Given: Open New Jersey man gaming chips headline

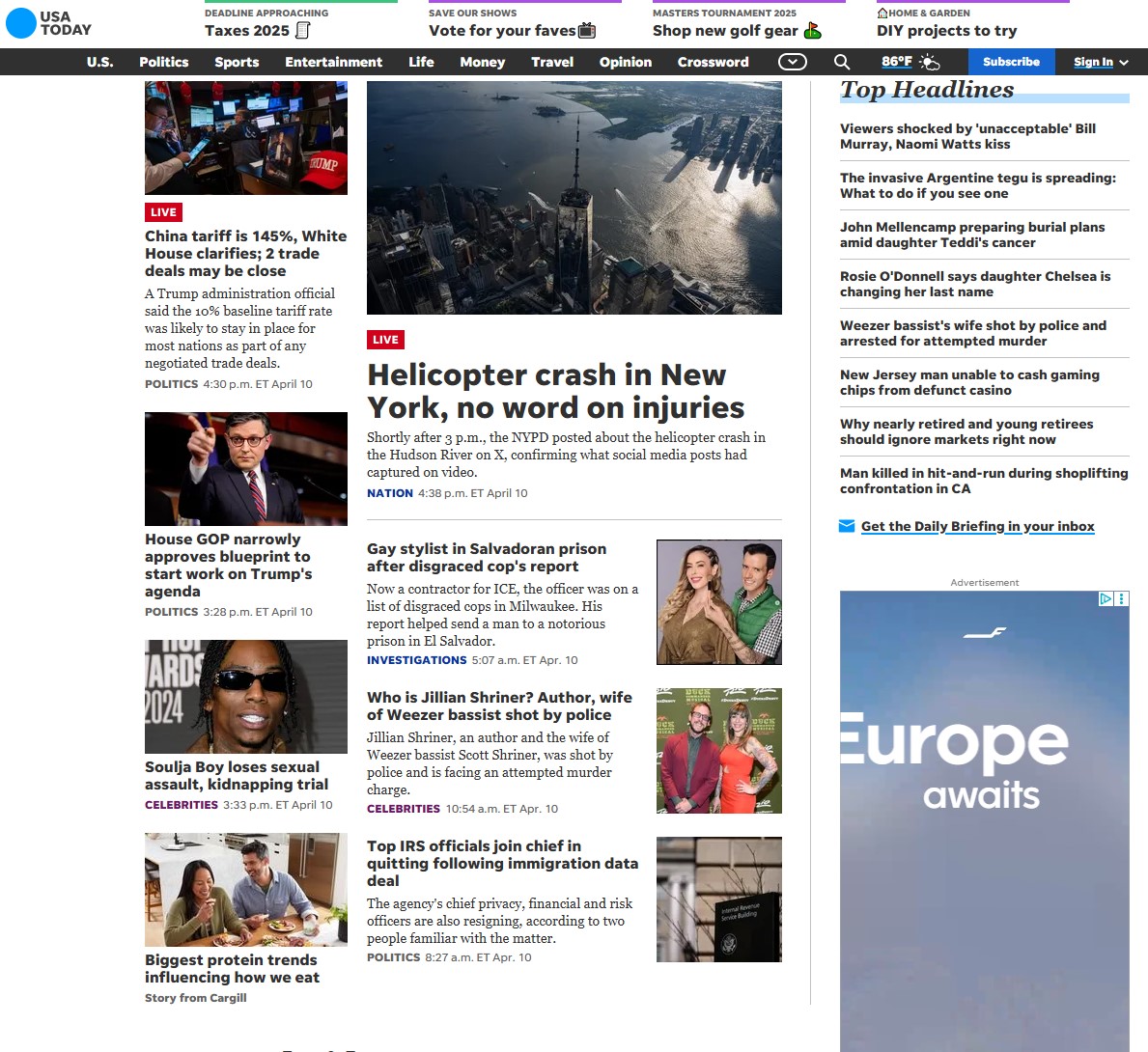Looking at the screenshot, I should click(969, 382).
